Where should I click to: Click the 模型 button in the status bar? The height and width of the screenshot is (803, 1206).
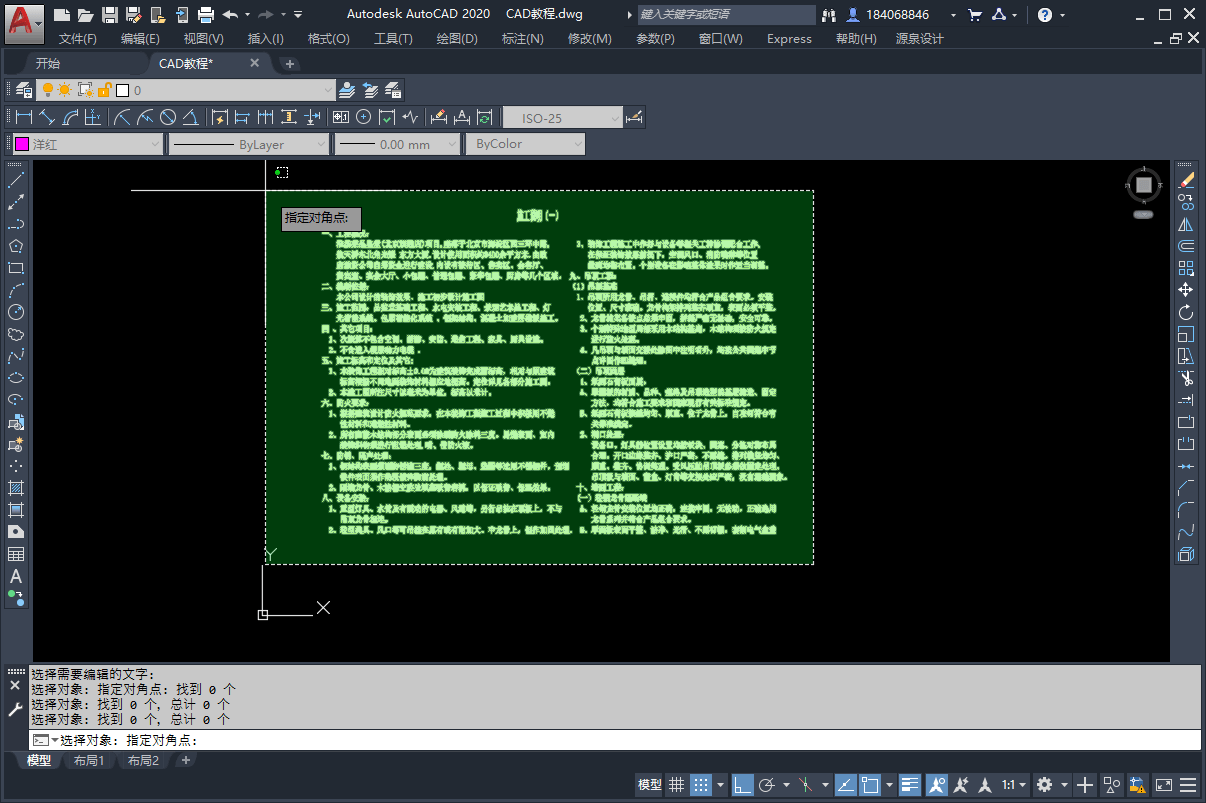click(x=648, y=785)
